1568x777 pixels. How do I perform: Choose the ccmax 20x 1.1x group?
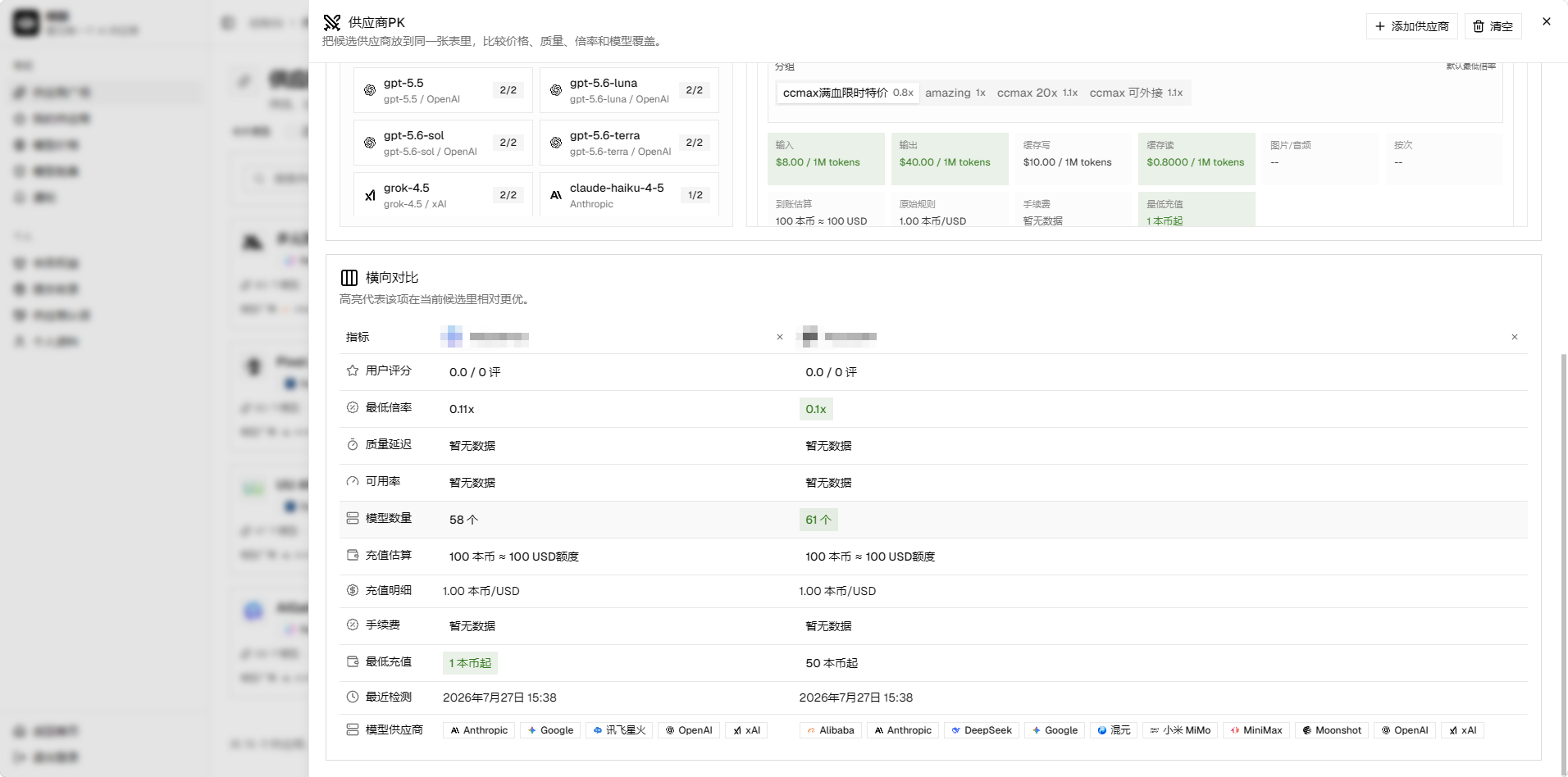coord(1037,93)
